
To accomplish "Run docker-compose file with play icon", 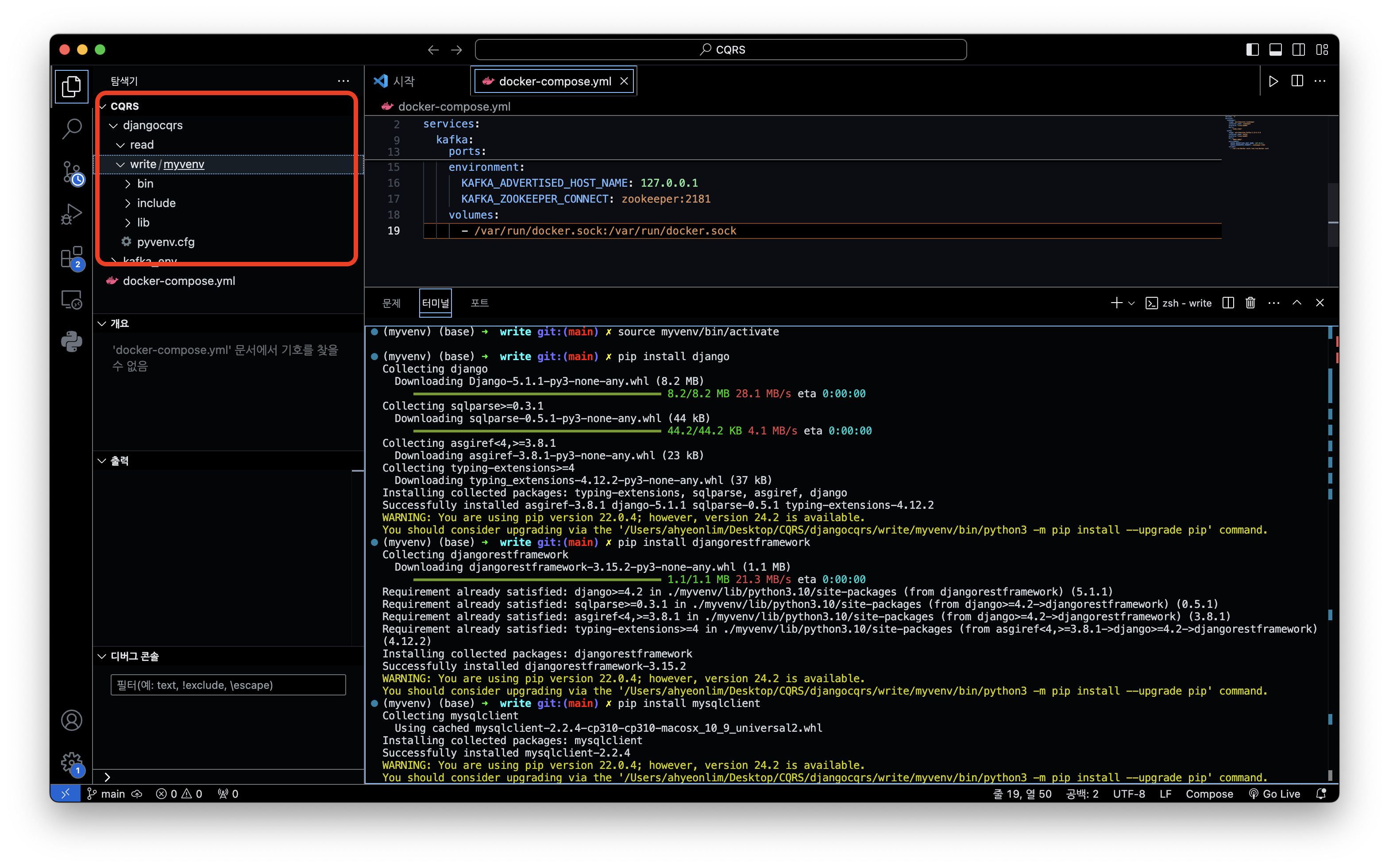I will (x=1273, y=81).
